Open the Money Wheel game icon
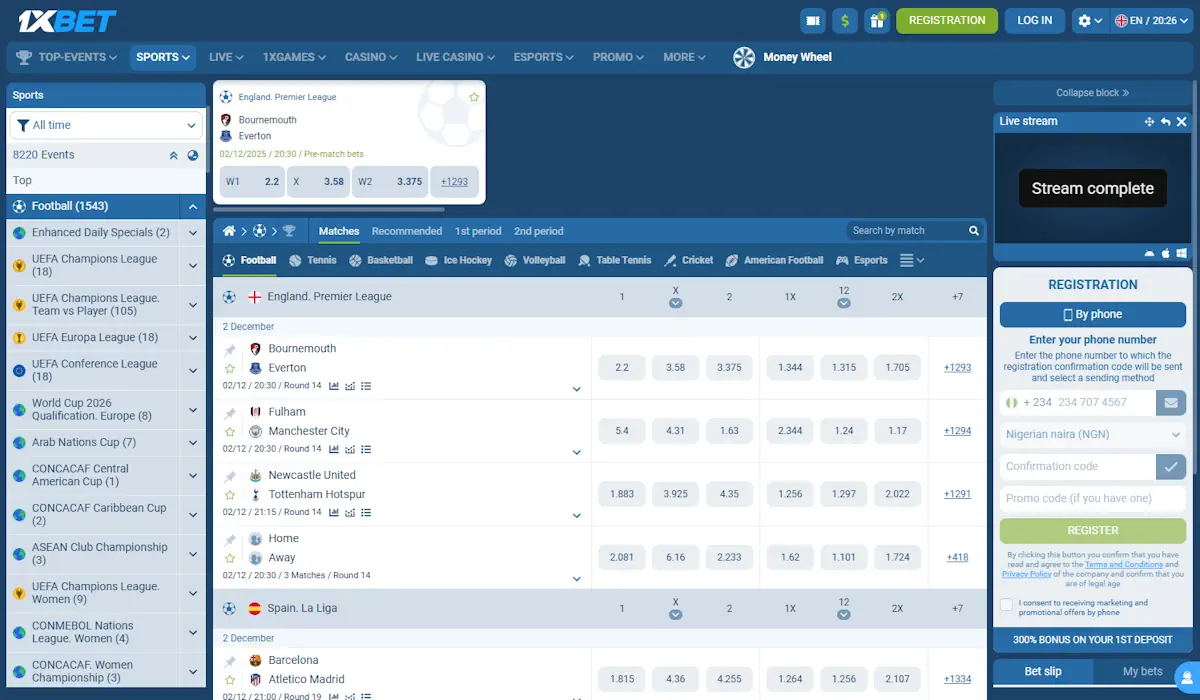 coord(743,57)
